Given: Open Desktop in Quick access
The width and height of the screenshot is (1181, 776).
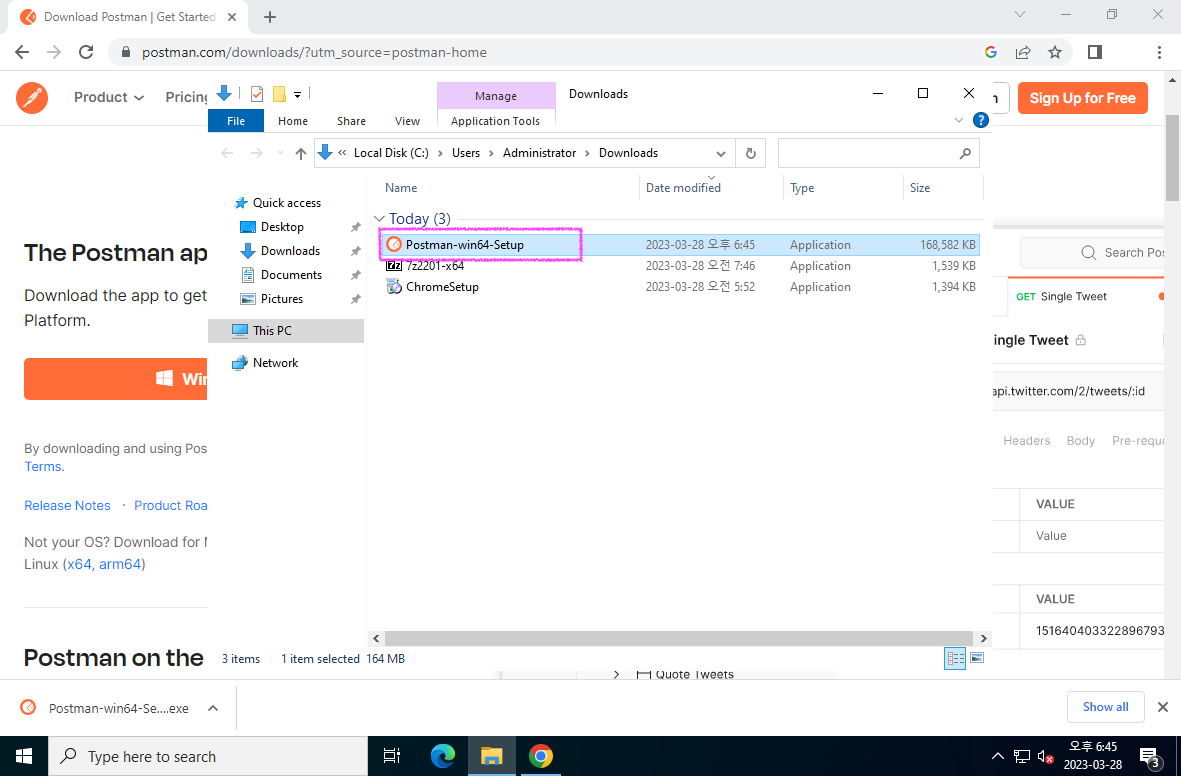Looking at the screenshot, I should (282, 227).
